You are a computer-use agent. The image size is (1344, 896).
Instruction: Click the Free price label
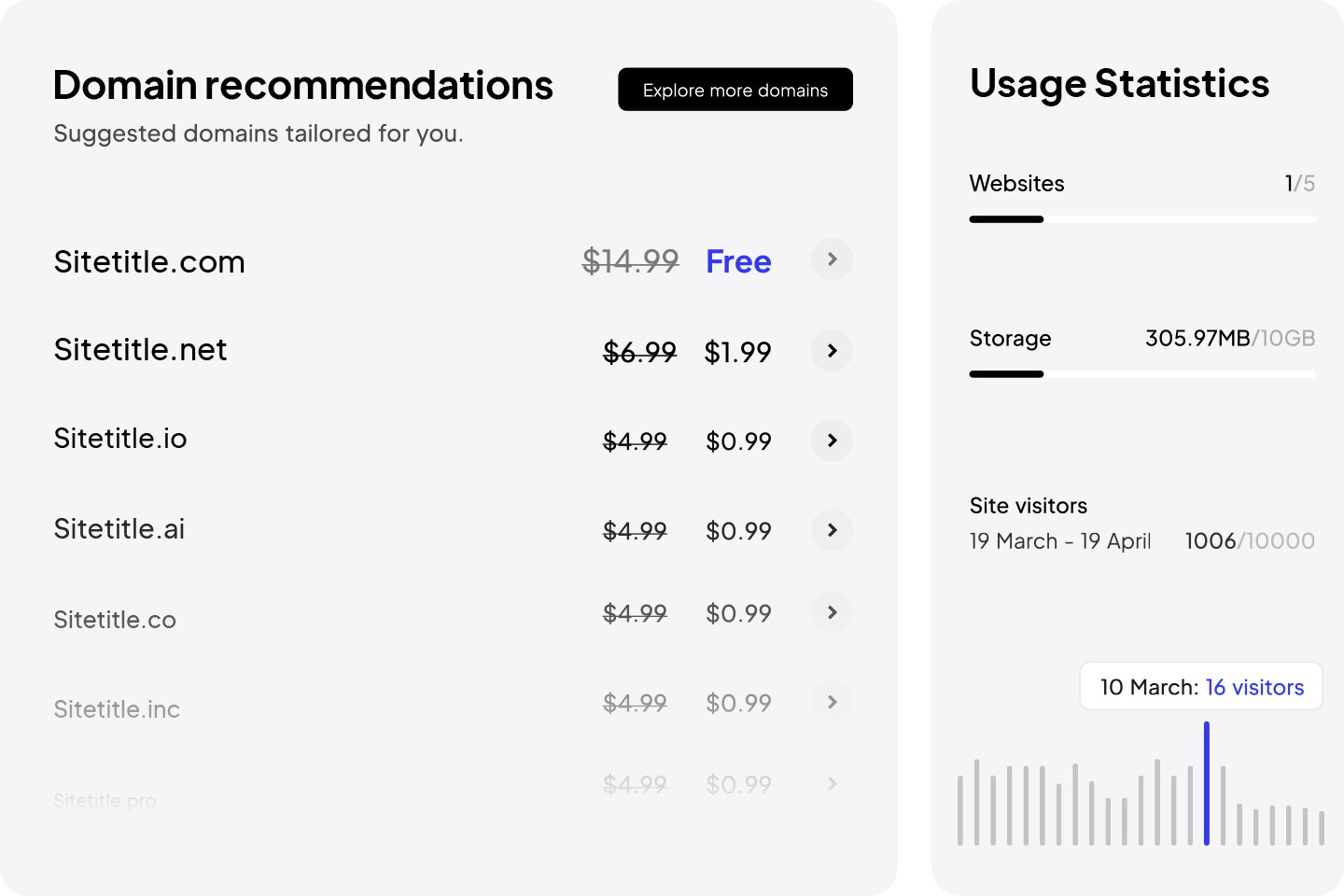[x=738, y=262]
